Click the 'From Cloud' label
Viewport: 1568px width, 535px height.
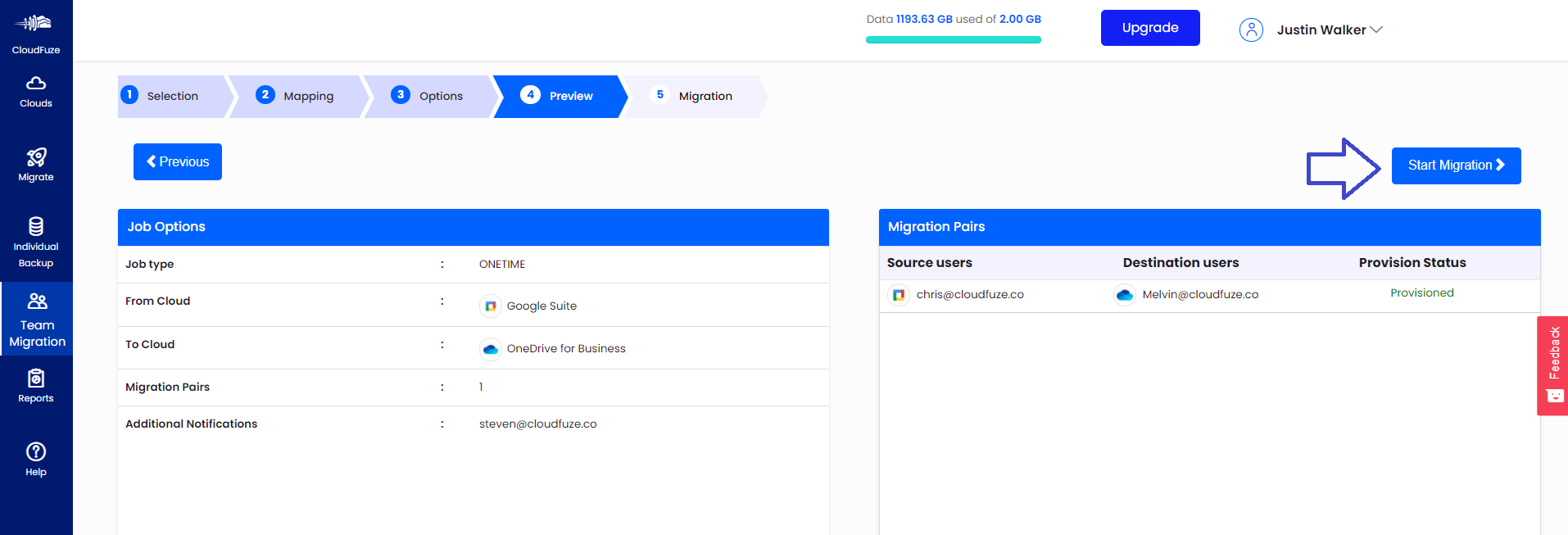pyautogui.click(x=157, y=301)
